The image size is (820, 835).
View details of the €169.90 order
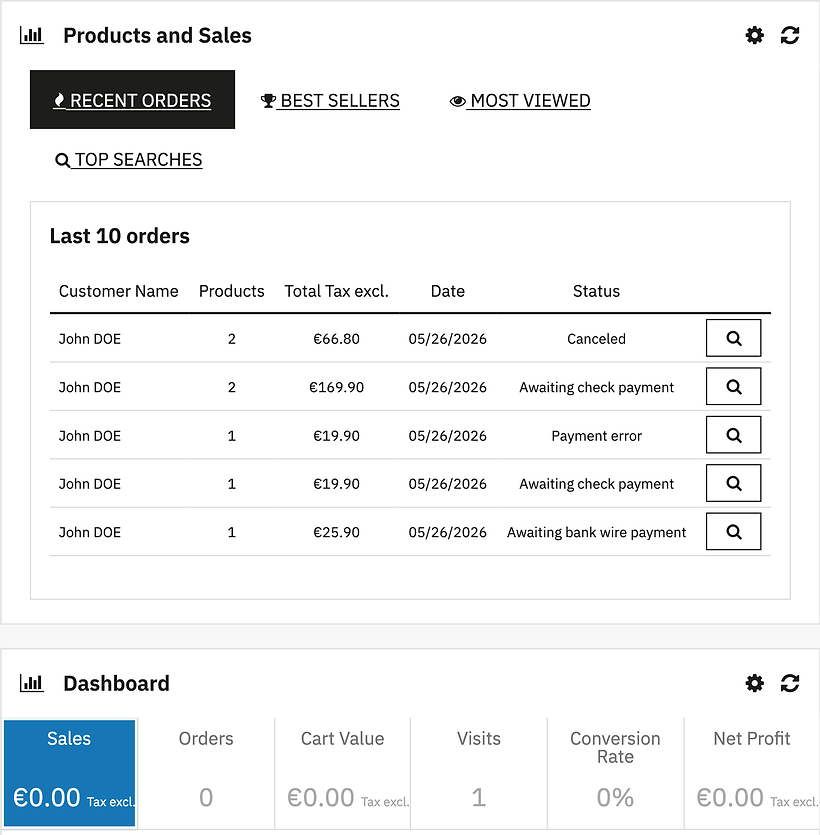click(733, 387)
